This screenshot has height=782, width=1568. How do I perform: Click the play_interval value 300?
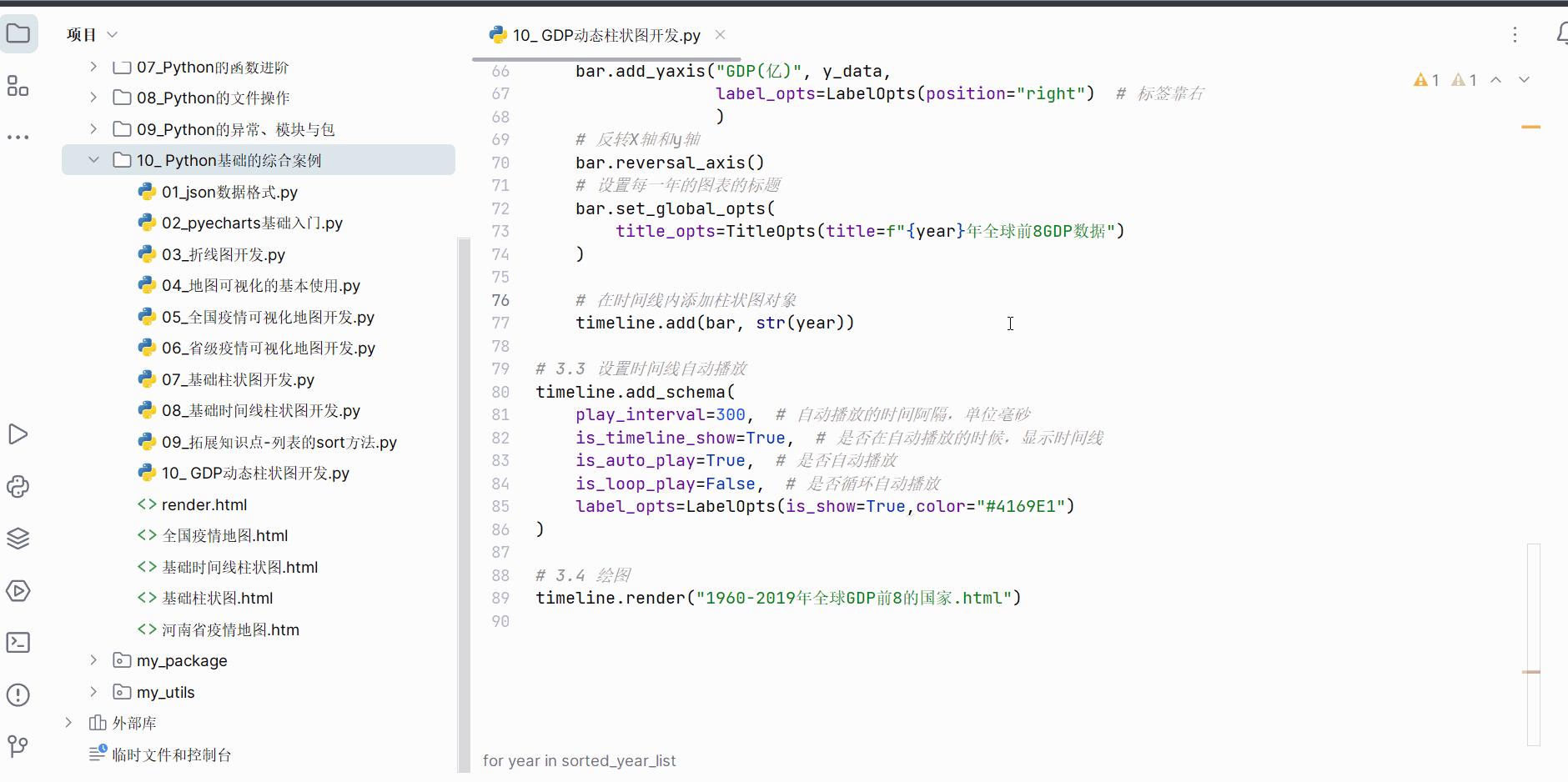click(731, 414)
